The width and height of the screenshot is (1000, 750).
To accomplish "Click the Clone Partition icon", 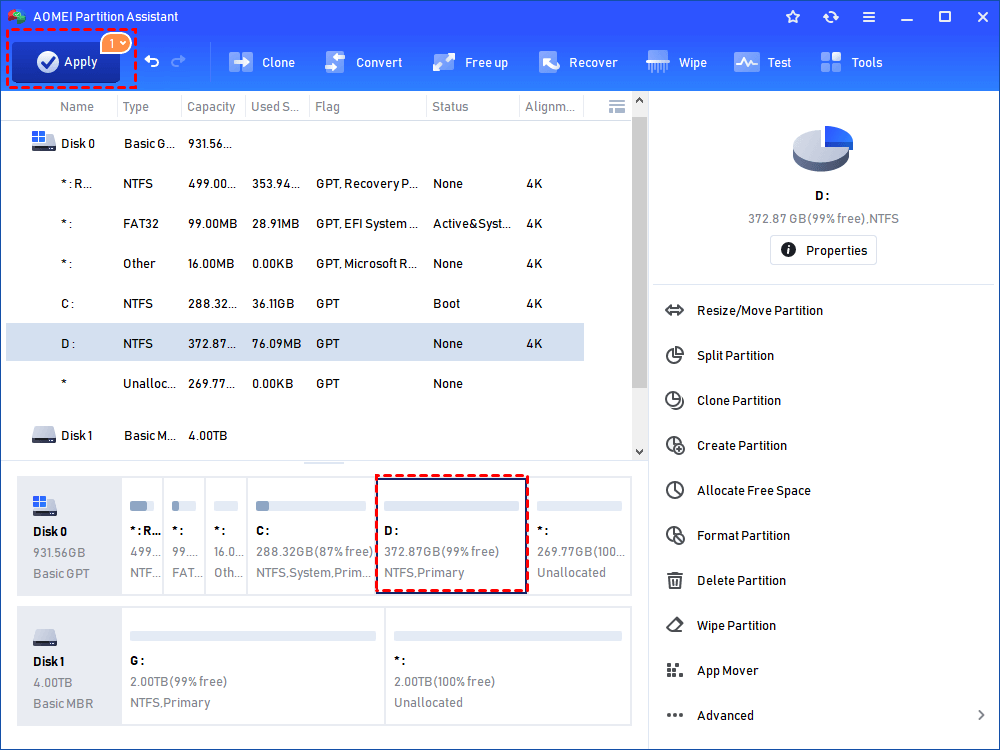I will pos(674,401).
